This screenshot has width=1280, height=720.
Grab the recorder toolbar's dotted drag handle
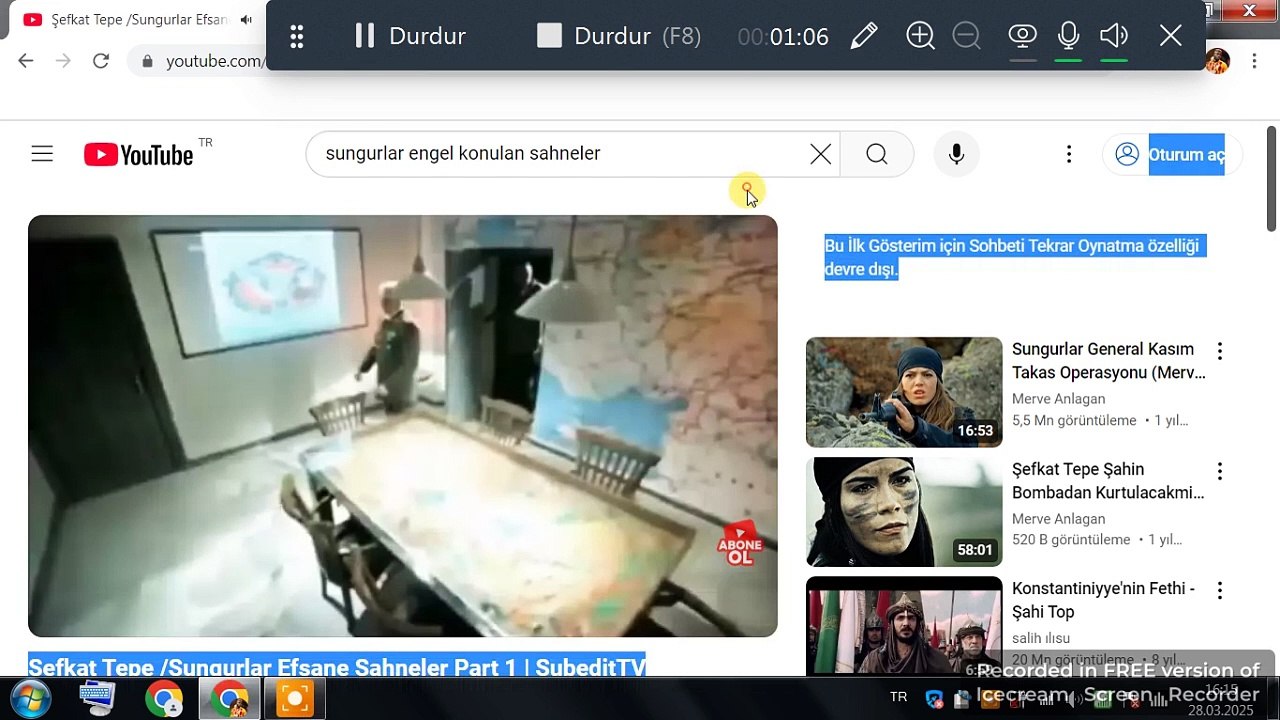(296, 37)
